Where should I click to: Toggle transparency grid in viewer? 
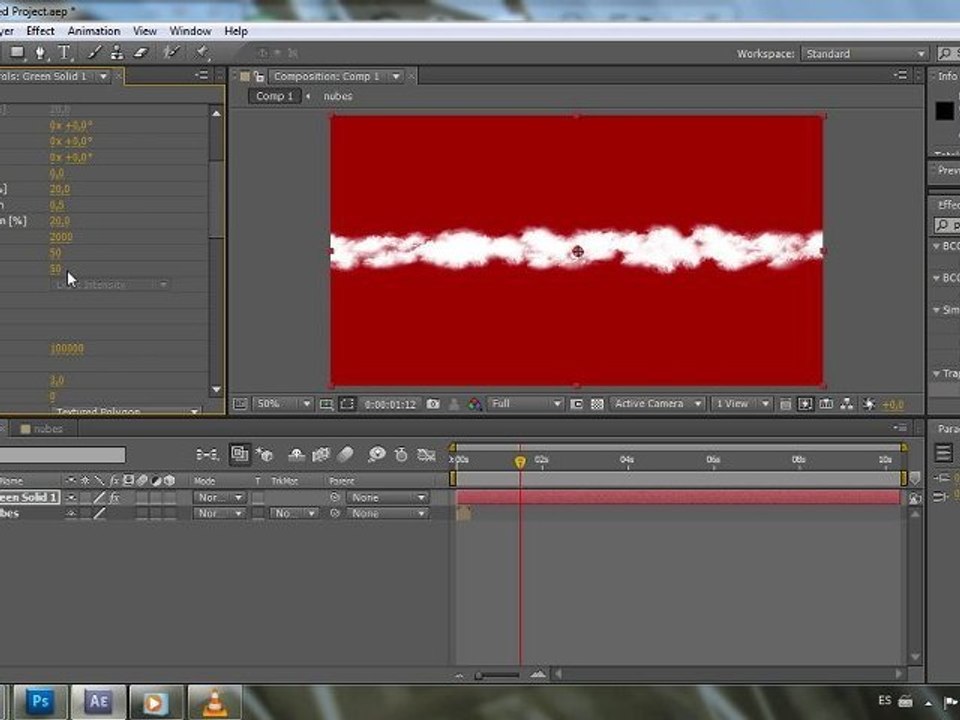597,404
